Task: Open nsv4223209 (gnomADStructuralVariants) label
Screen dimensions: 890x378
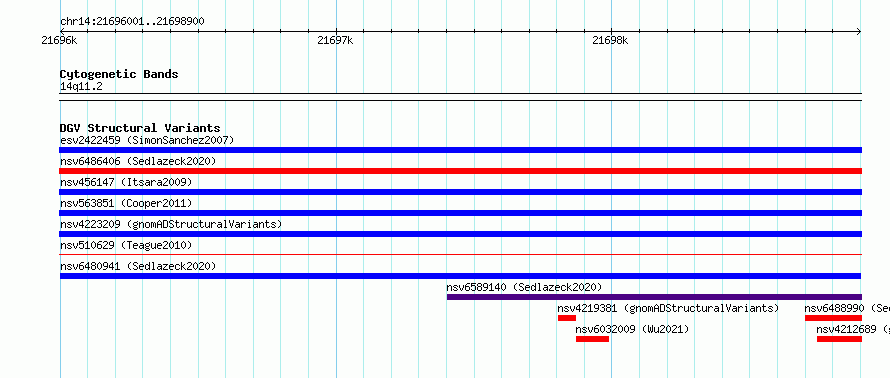Action: [171, 224]
